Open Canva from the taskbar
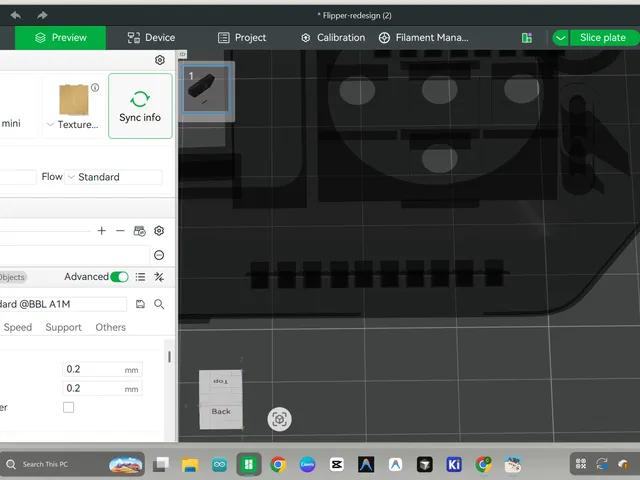 307,464
